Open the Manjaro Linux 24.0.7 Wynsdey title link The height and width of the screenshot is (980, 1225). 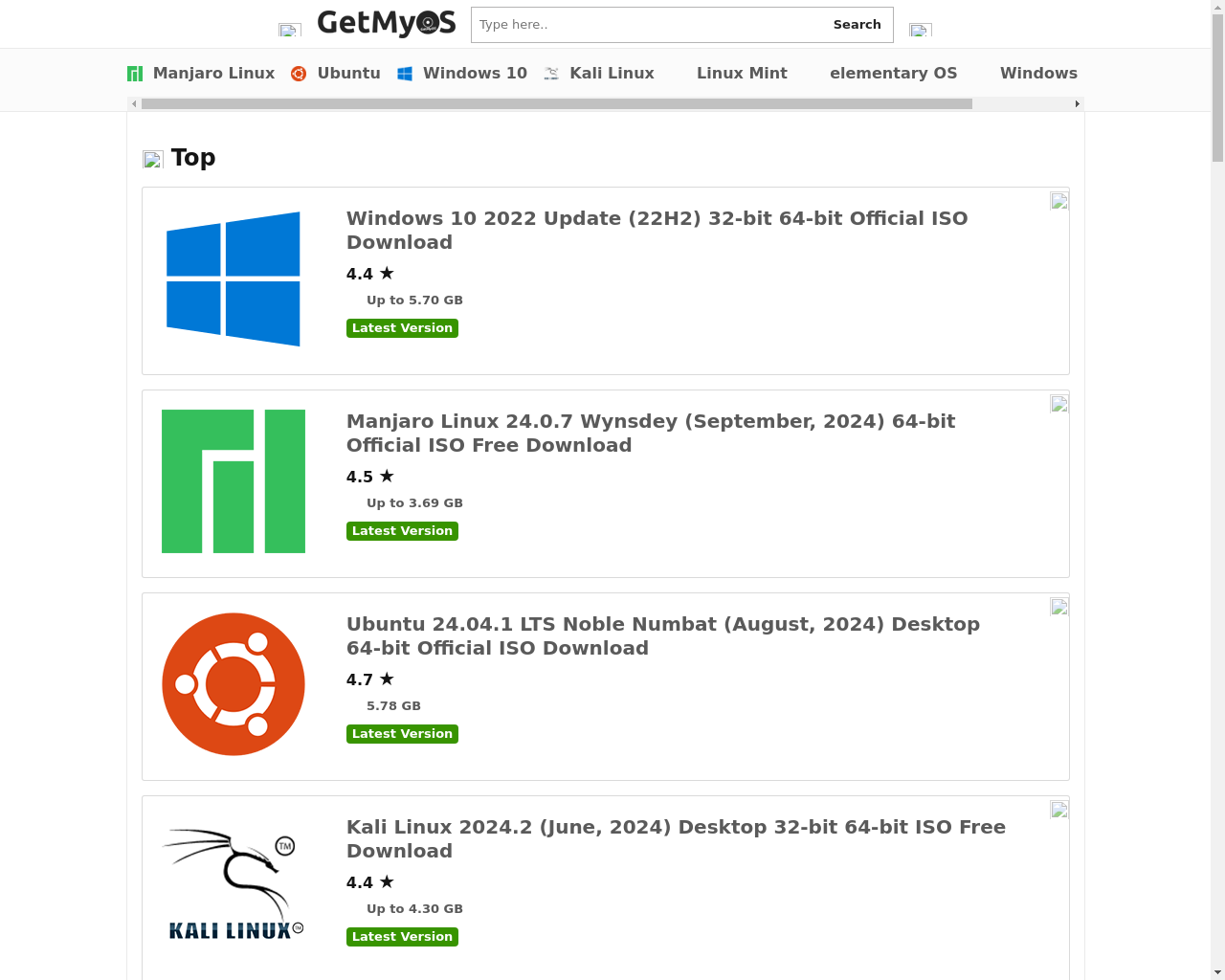pyautogui.click(x=651, y=434)
